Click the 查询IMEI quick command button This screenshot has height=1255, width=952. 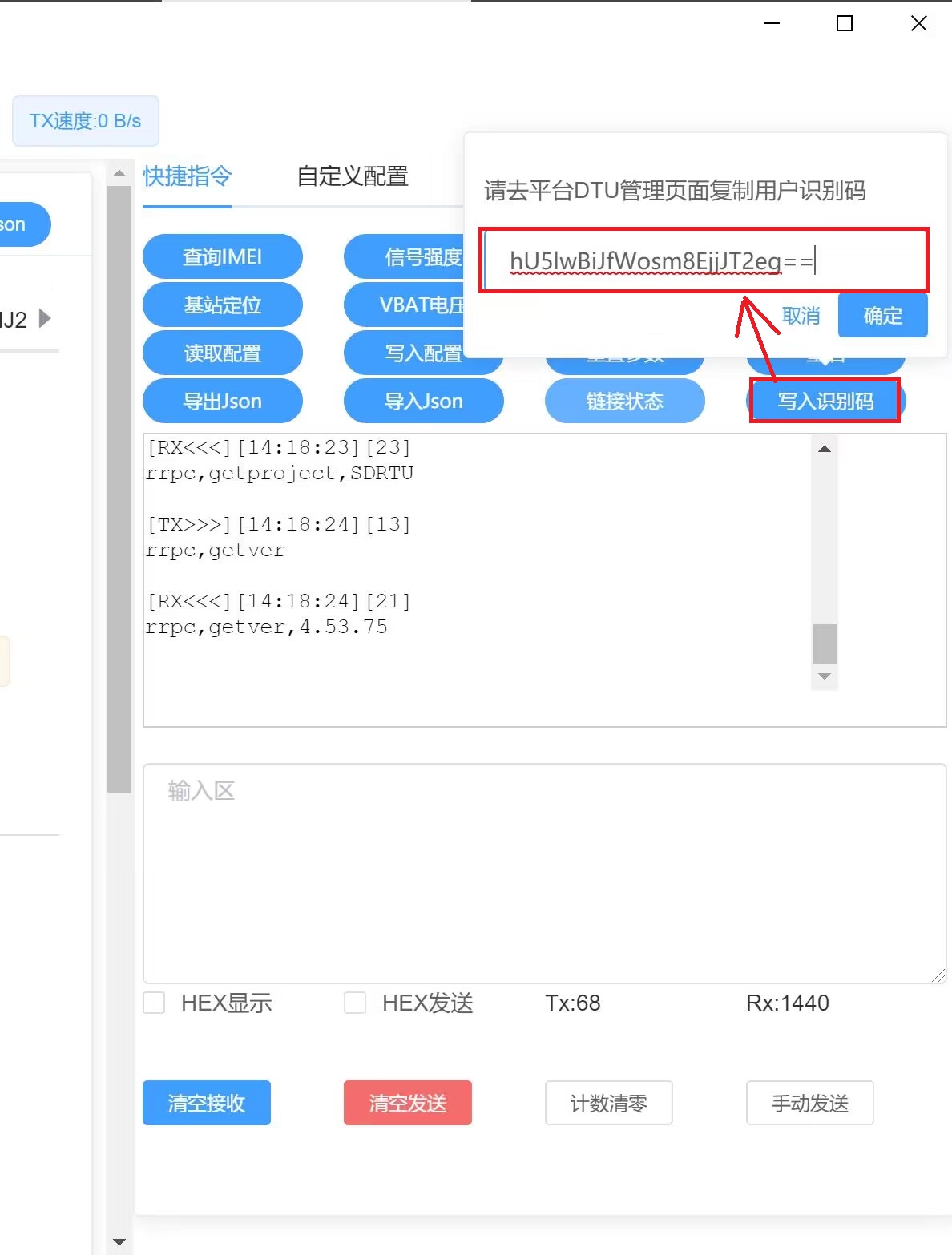tap(223, 256)
